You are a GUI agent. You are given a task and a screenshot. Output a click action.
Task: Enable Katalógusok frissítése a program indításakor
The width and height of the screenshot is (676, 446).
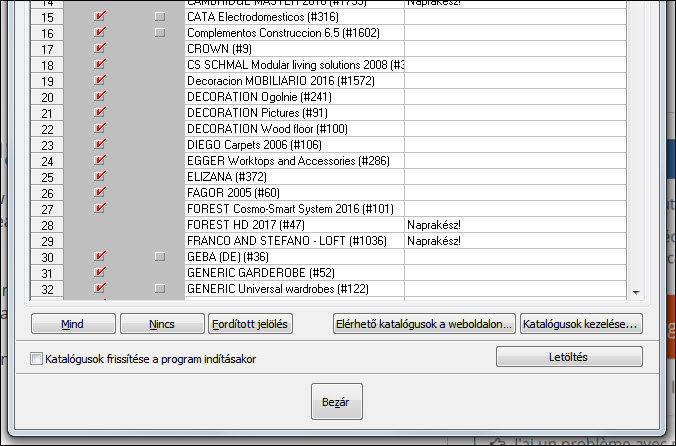(36, 359)
